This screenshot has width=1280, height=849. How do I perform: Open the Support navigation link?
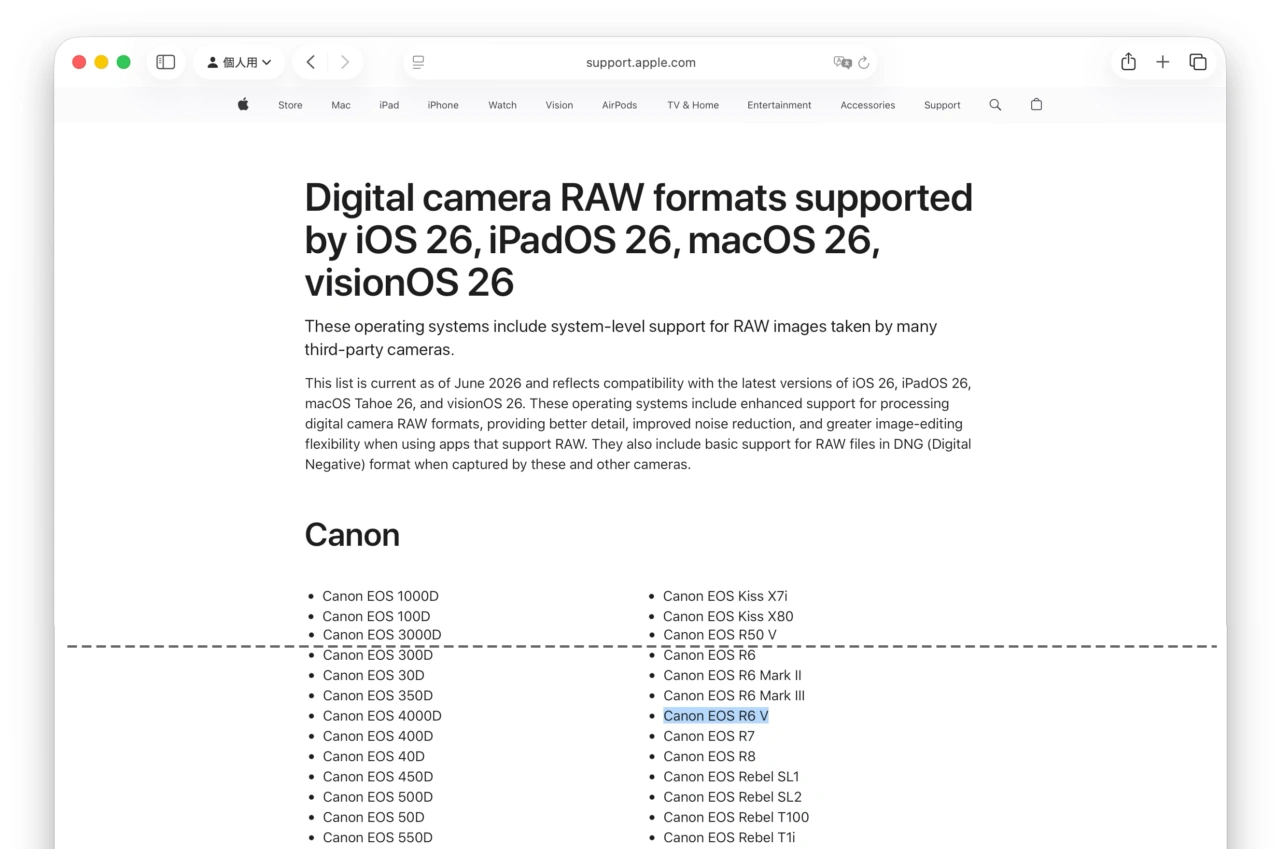[x=942, y=105]
